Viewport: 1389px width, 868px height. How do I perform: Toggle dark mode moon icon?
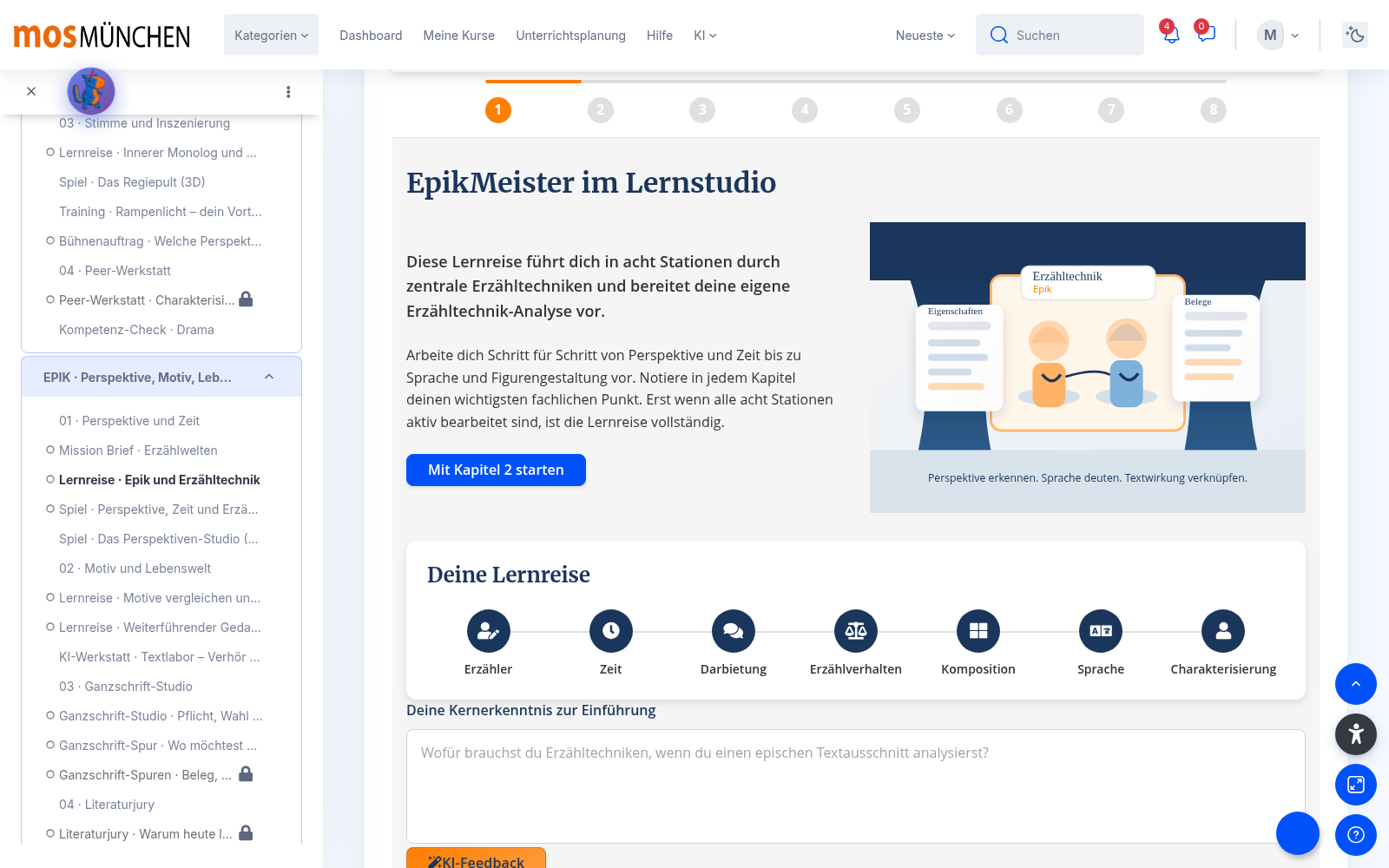(1355, 35)
